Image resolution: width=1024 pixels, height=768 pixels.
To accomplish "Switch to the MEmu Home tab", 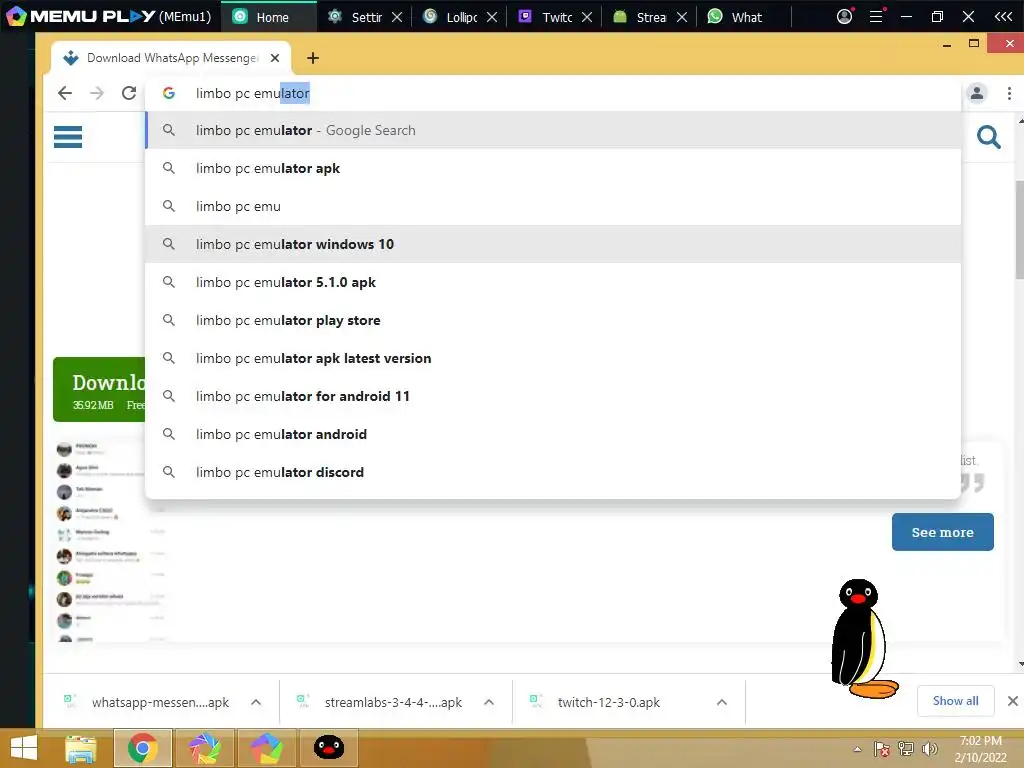I will [x=269, y=17].
